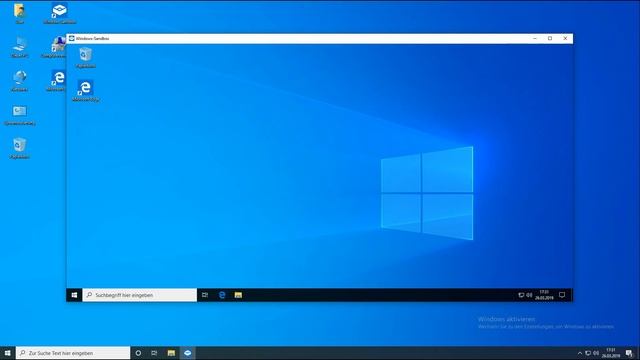
Task: Expand the hidden tray icons chevron on the host
Action: 580,353
